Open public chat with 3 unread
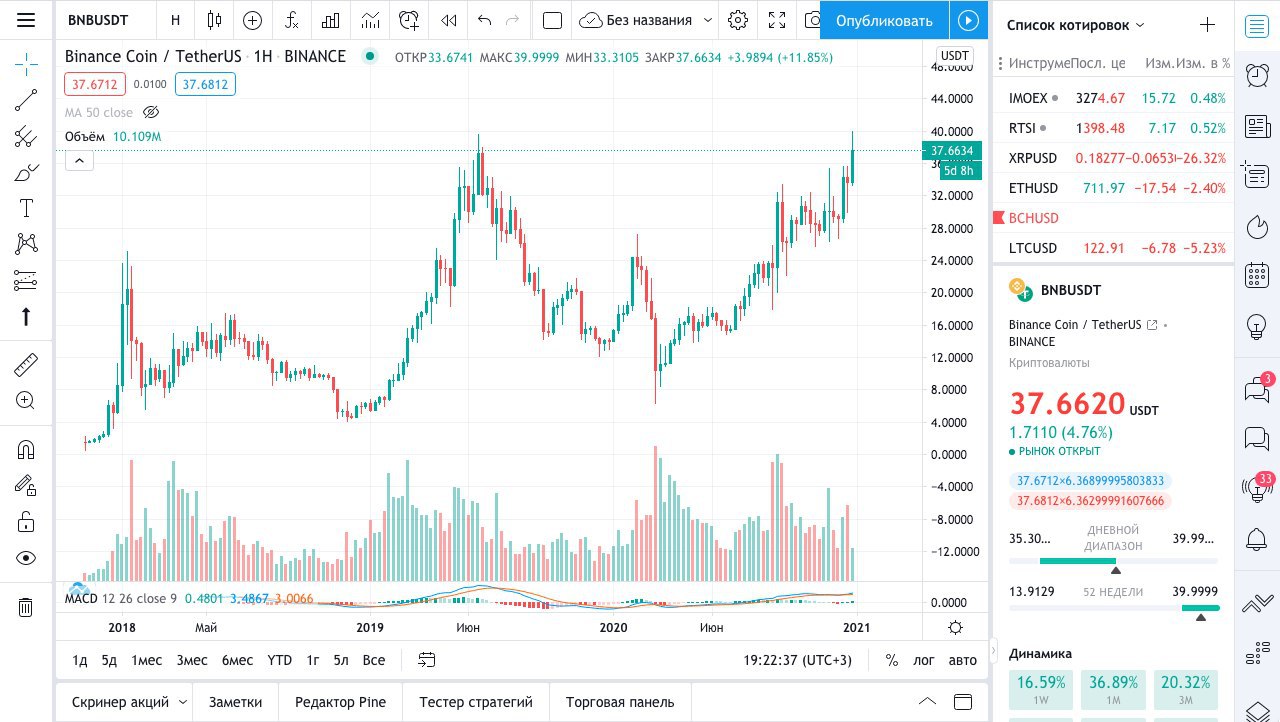Image resolution: width=1280 pixels, height=722 pixels. (x=1257, y=389)
